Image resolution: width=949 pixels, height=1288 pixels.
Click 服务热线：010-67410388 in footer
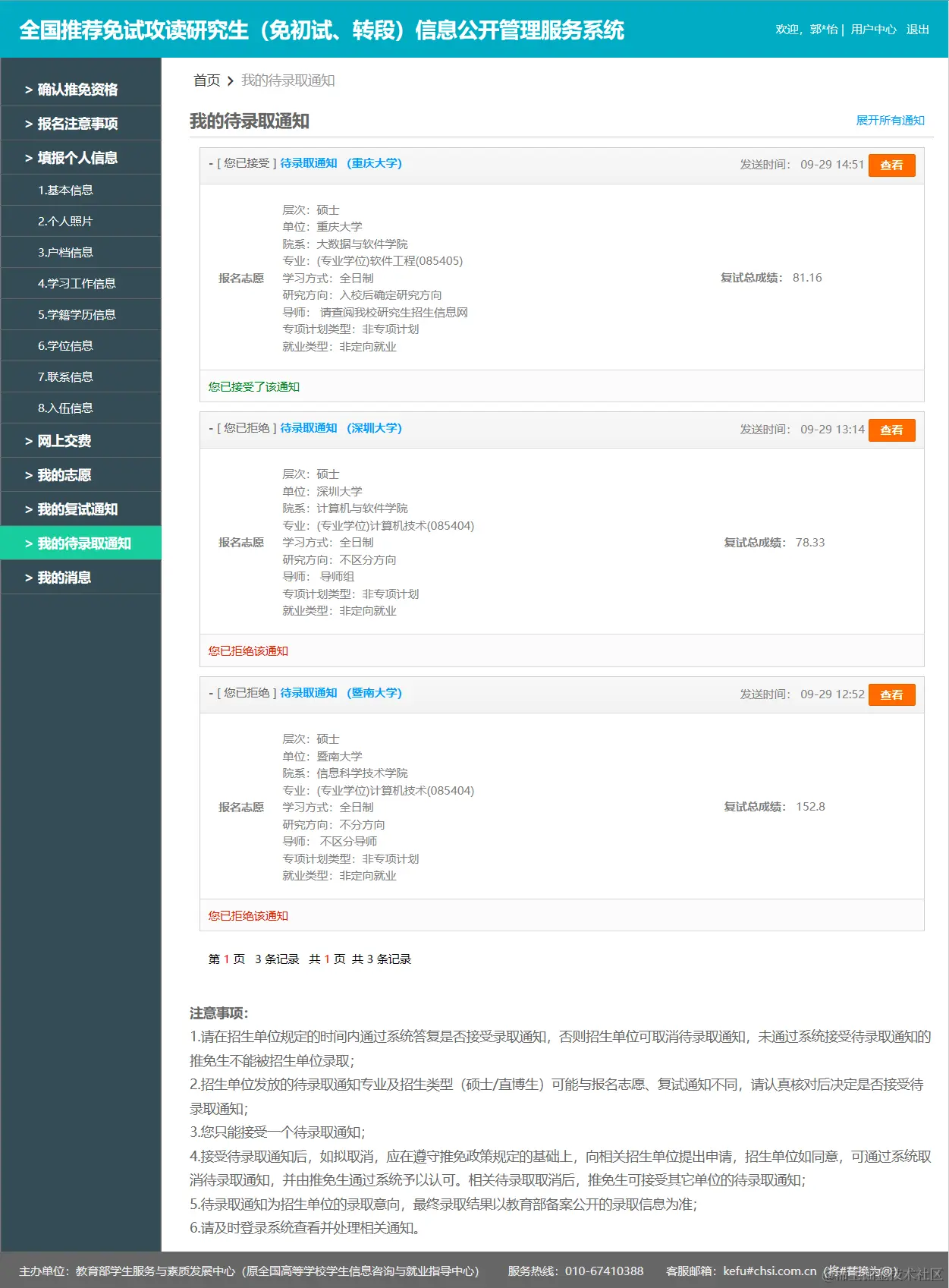pyautogui.click(x=576, y=1271)
